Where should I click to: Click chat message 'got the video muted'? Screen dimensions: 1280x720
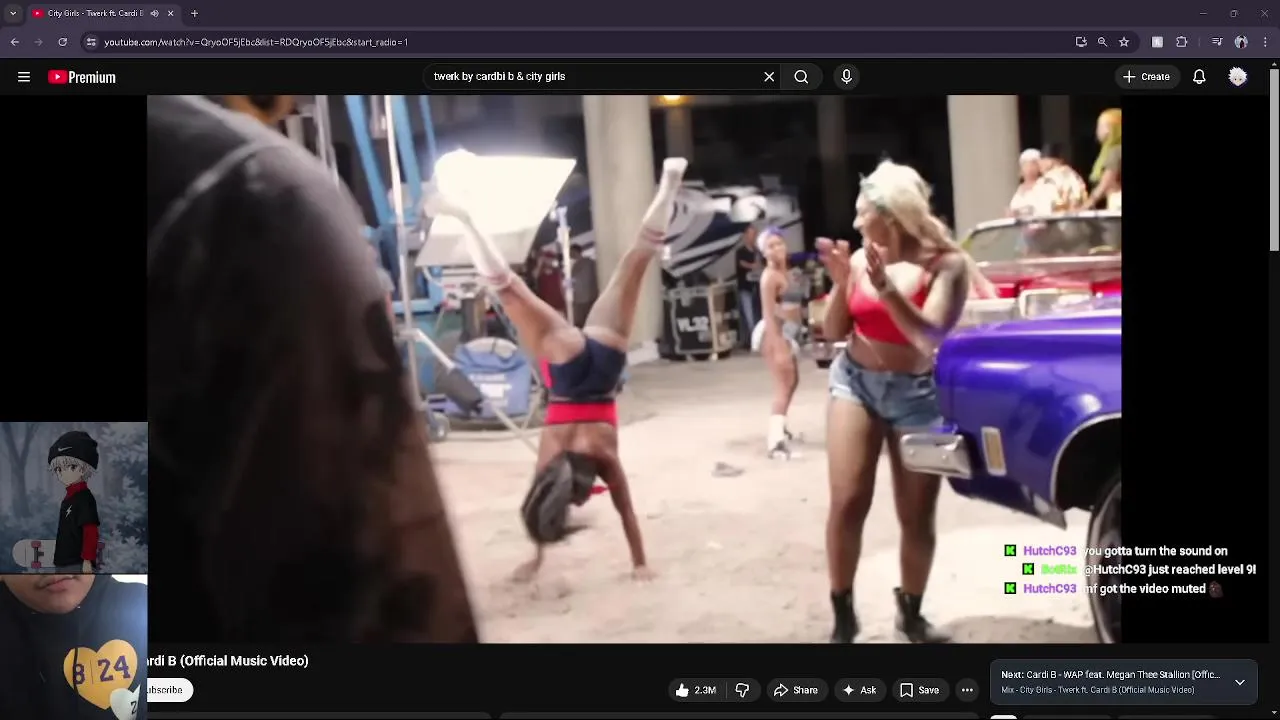(1153, 589)
